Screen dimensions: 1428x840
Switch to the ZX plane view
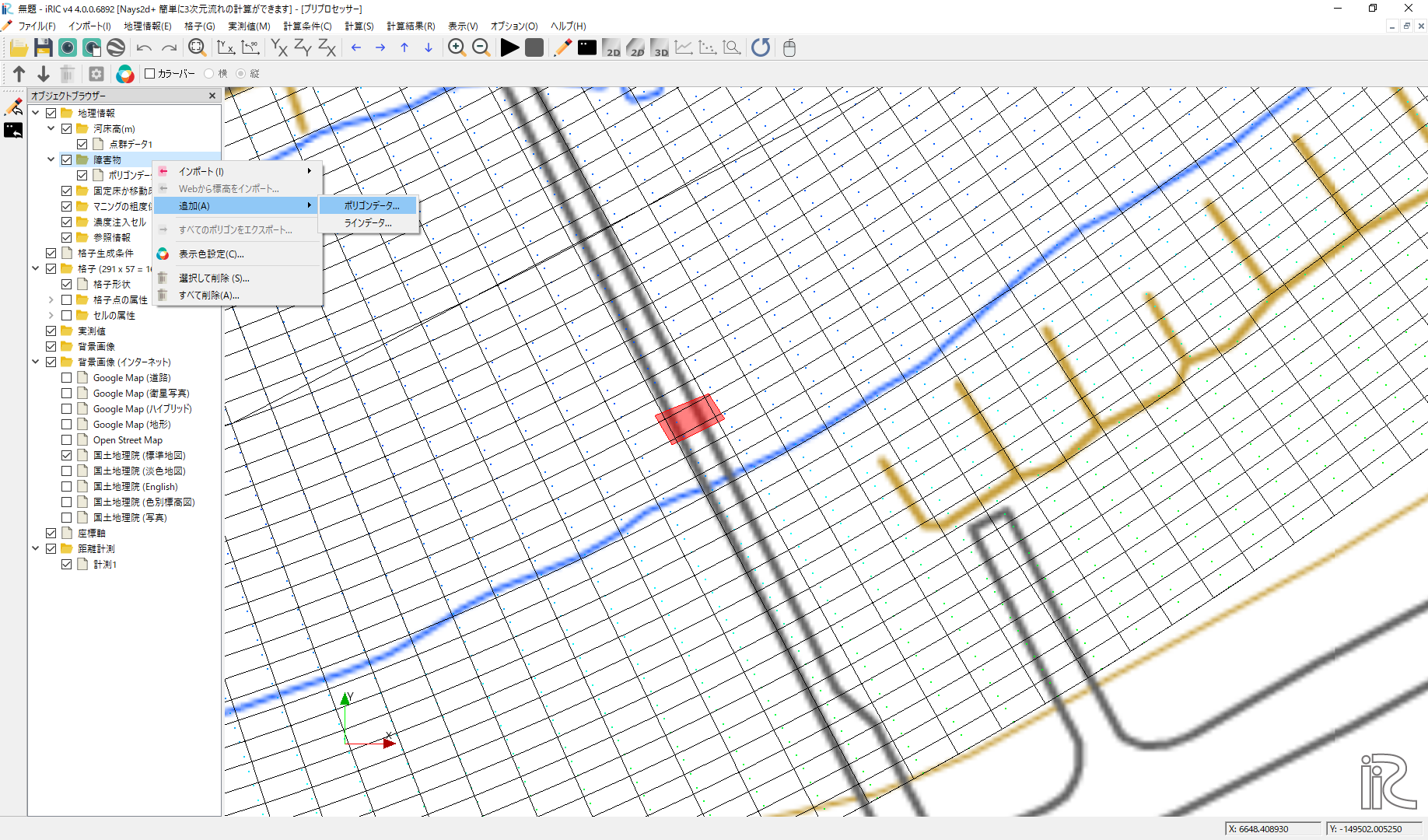click(x=327, y=48)
